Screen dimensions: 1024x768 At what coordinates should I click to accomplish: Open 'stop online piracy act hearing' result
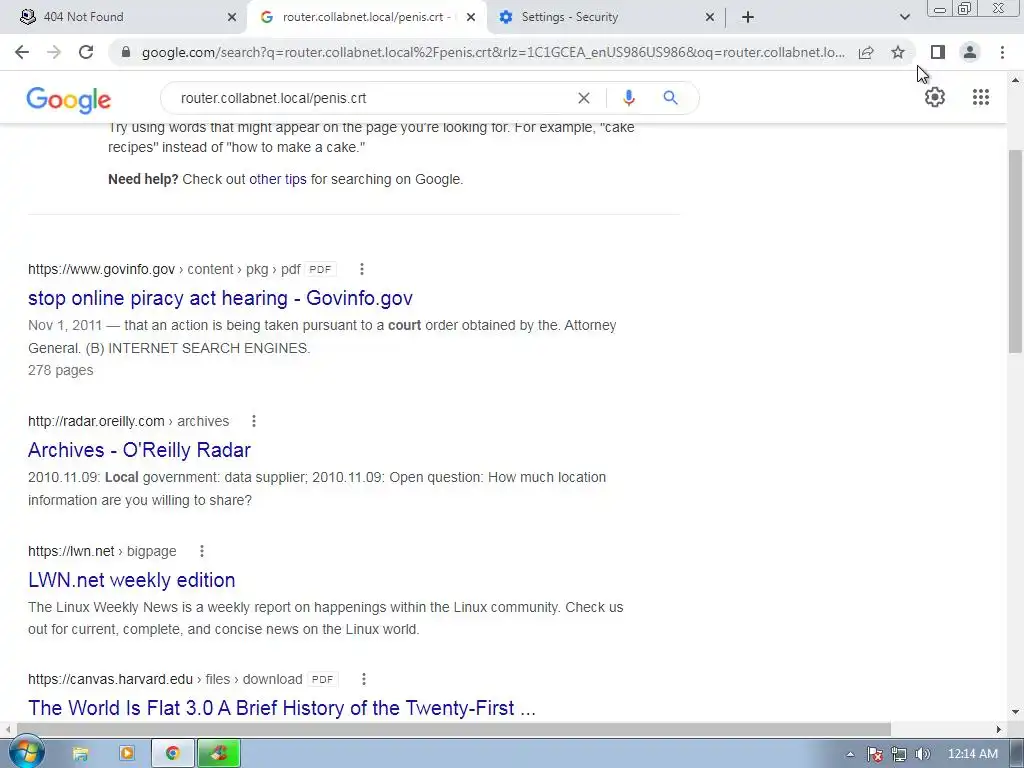pos(220,298)
